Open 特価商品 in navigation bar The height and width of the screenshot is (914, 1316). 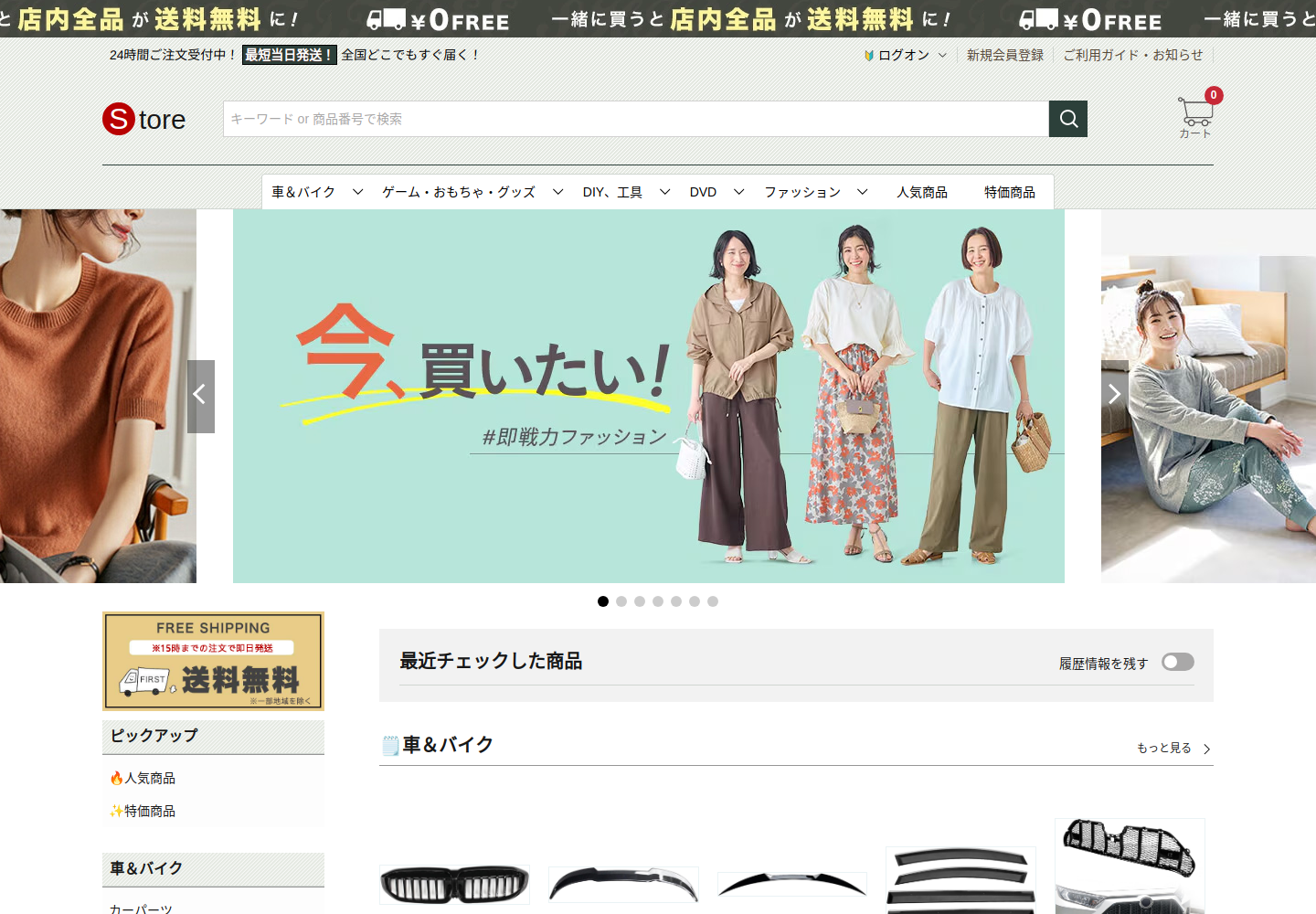(1010, 192)
